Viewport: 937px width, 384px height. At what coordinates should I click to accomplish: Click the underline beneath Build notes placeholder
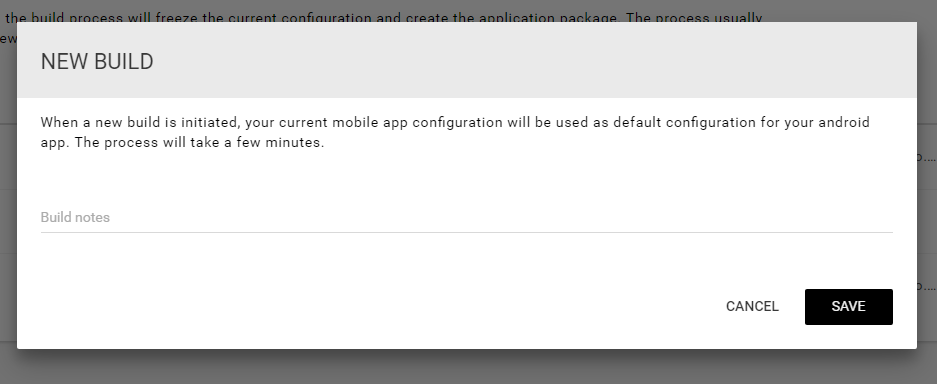467,232
